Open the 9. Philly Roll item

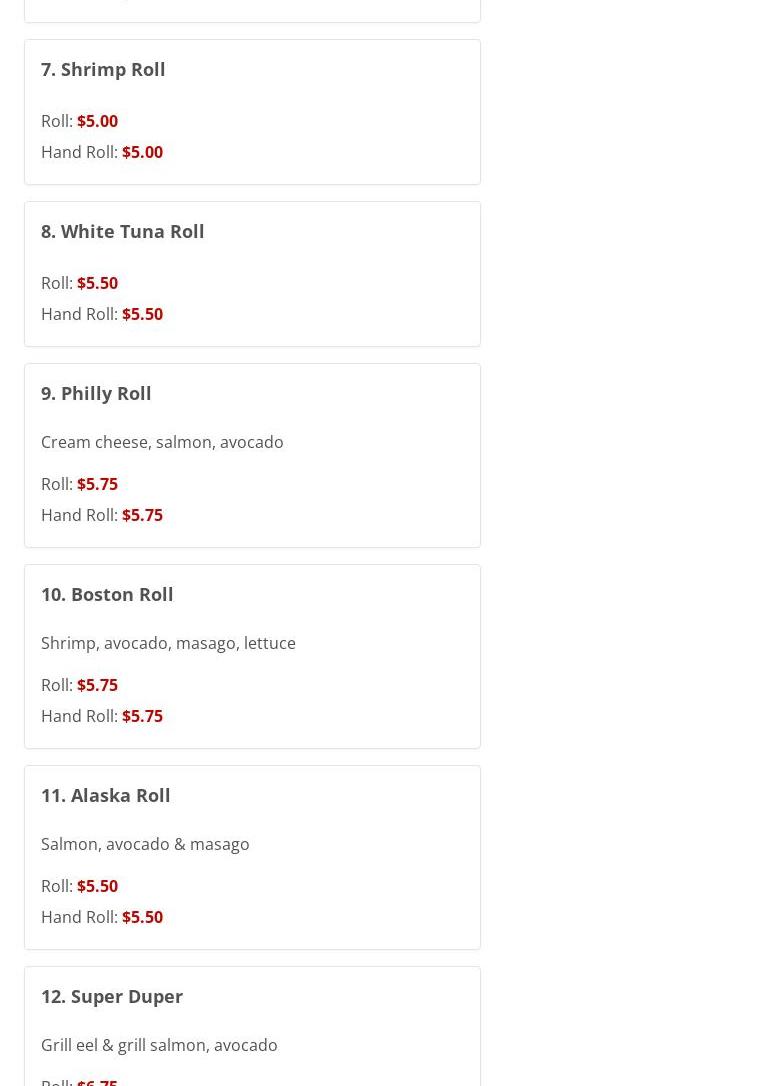tap(96, 393)
